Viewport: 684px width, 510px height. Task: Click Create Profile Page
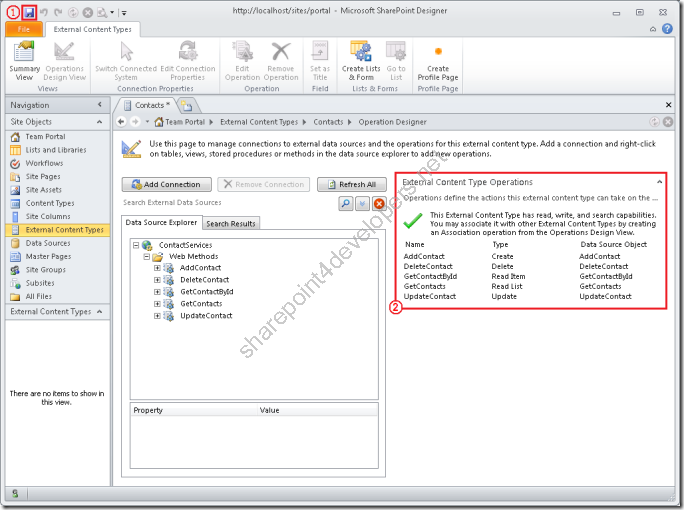coord(438,61)
